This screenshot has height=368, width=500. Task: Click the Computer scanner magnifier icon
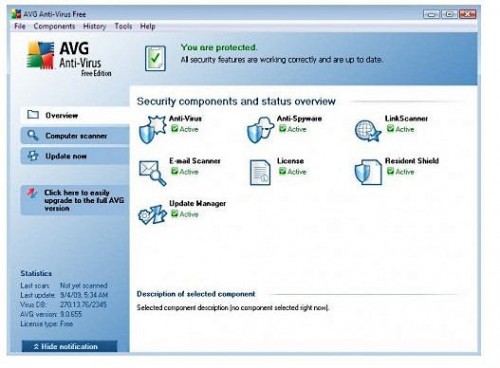[x=33, y=135]
